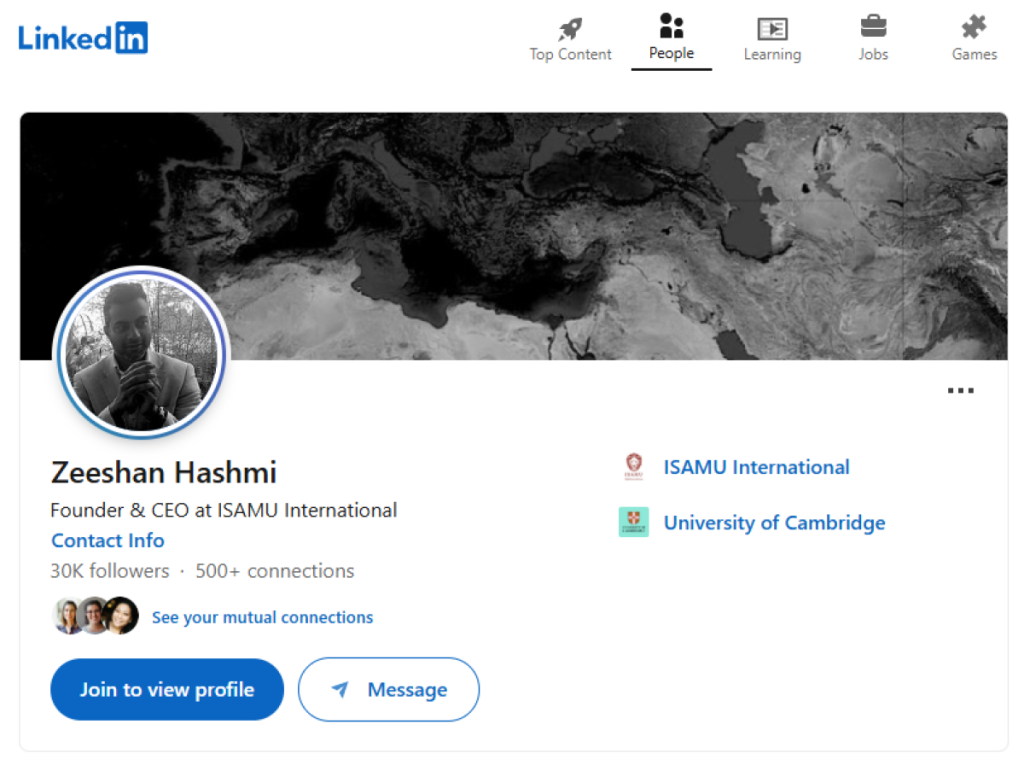Click the Message button
1024x771 pixels.
[x=388, y=689]
